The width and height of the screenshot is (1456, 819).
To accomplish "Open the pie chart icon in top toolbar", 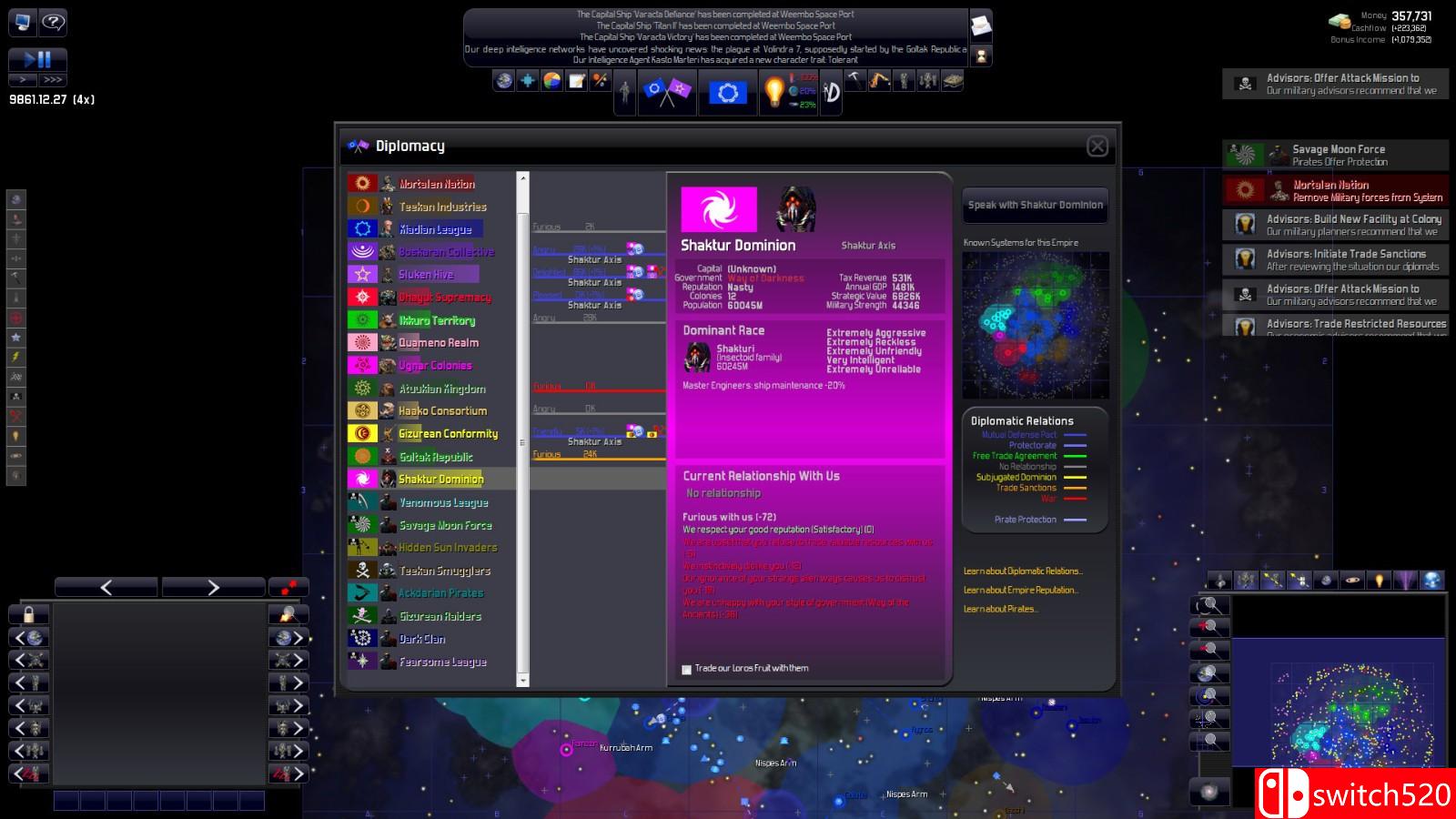I will [551, 81].
